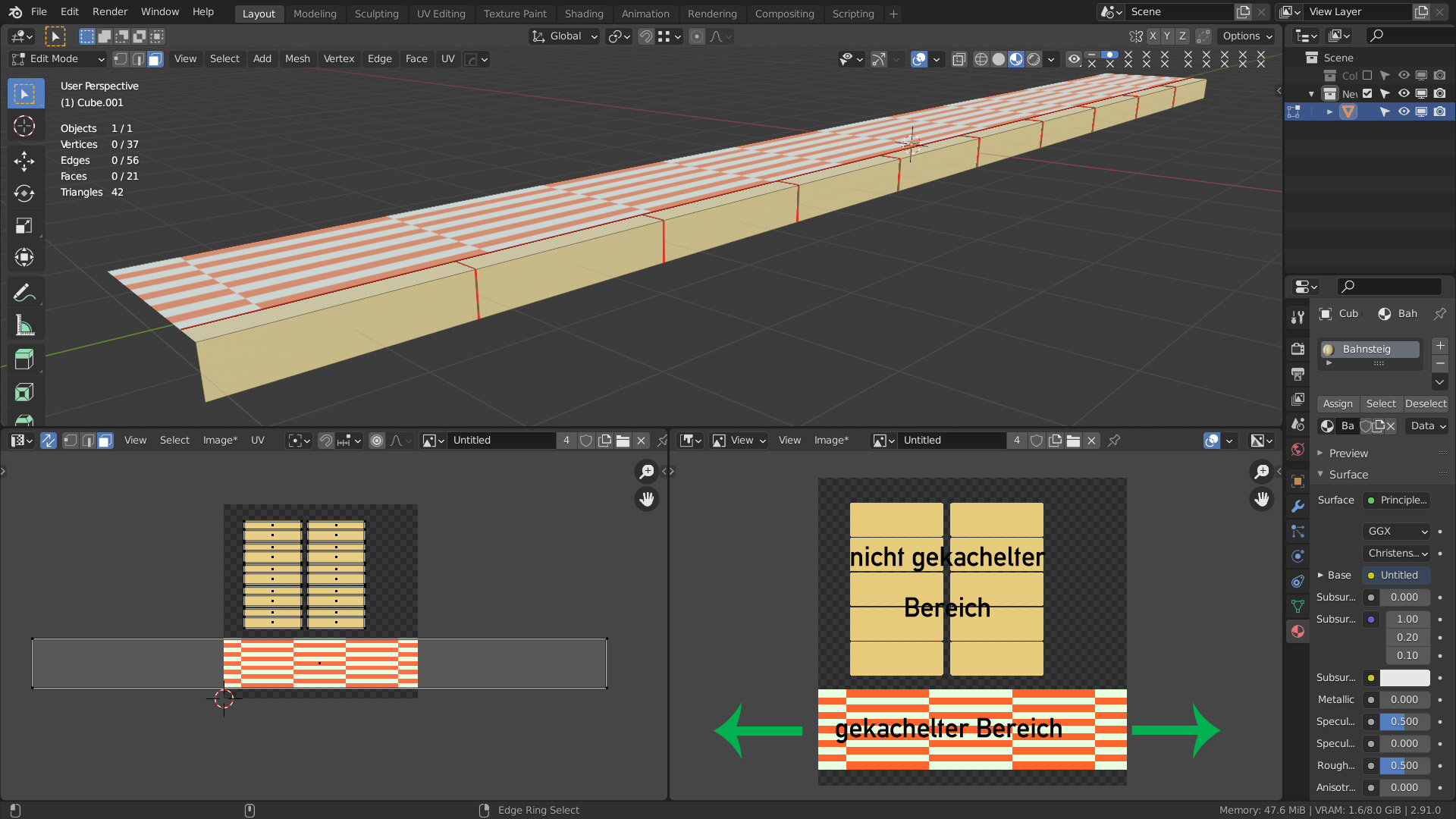
Task: Open the Edit Mode dropdown
Action: (x=57, y=59)
